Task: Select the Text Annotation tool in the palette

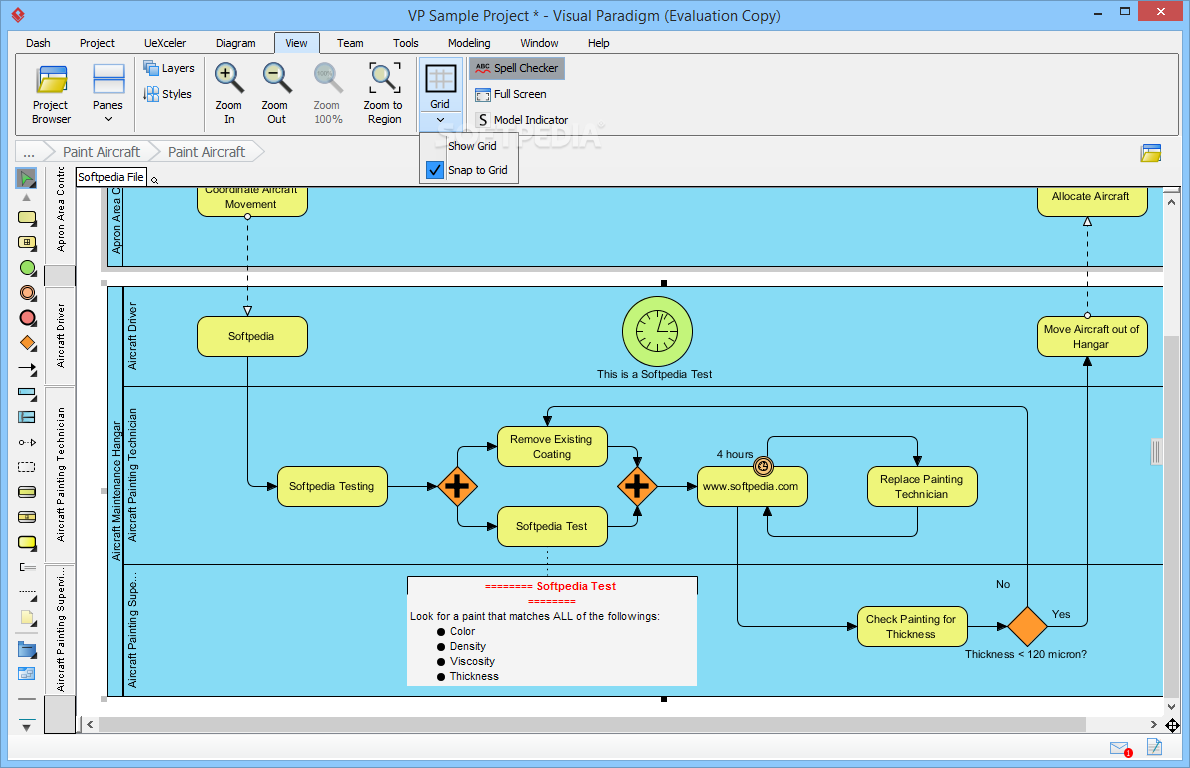Action: pos(27,567)
